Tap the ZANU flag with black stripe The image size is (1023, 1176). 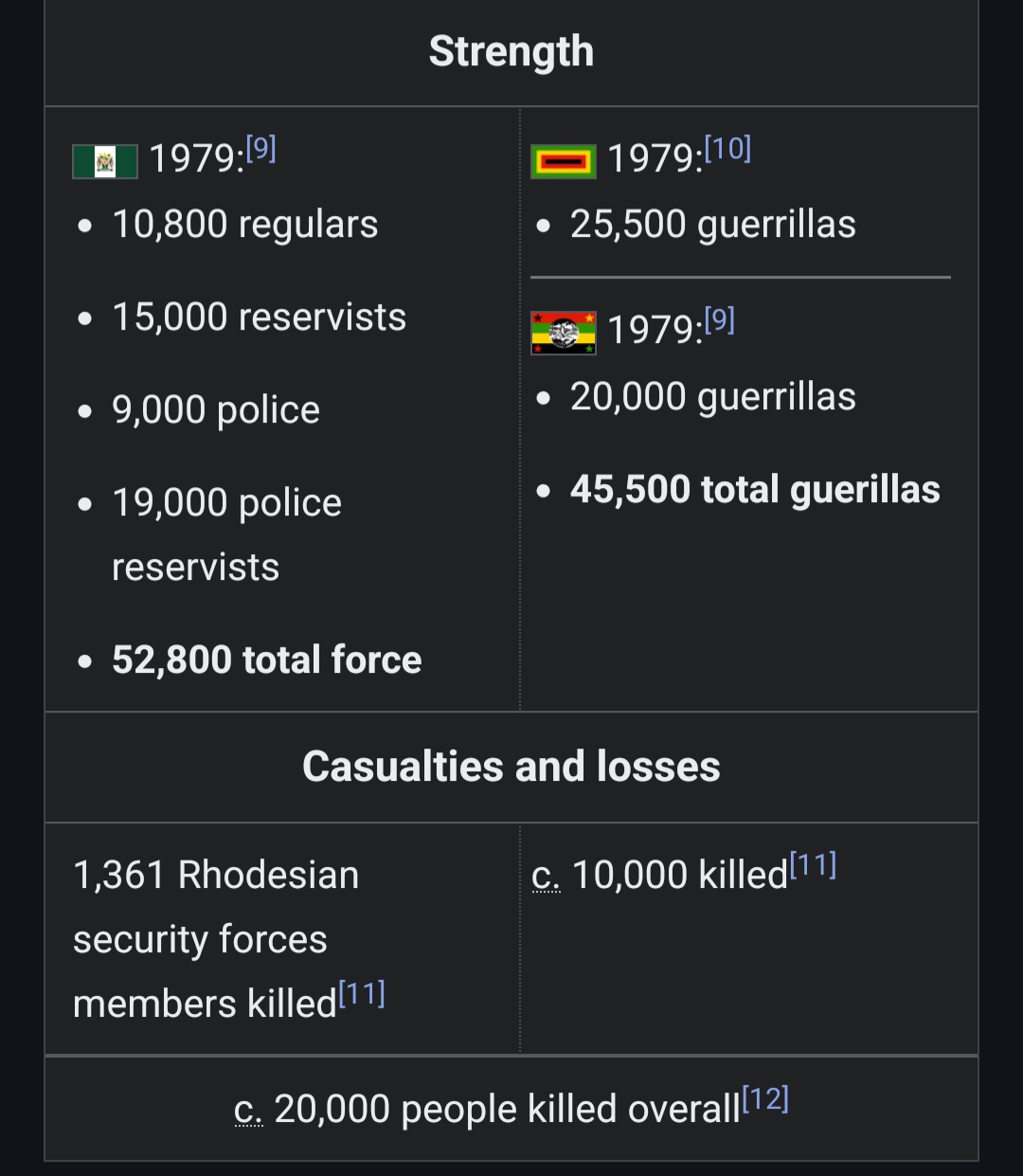(564, 161)
